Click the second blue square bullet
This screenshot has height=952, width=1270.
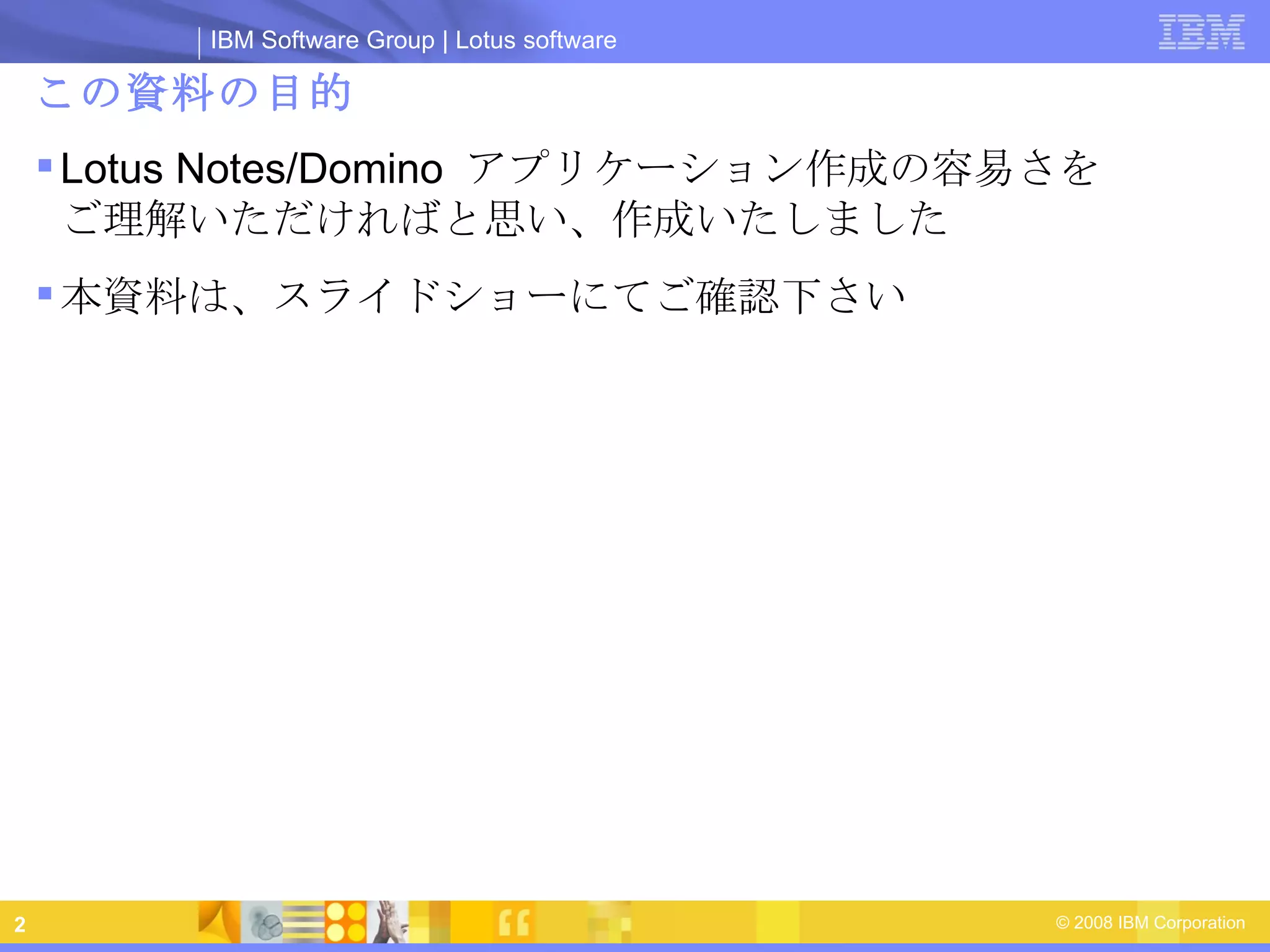(x=45, y=293)
